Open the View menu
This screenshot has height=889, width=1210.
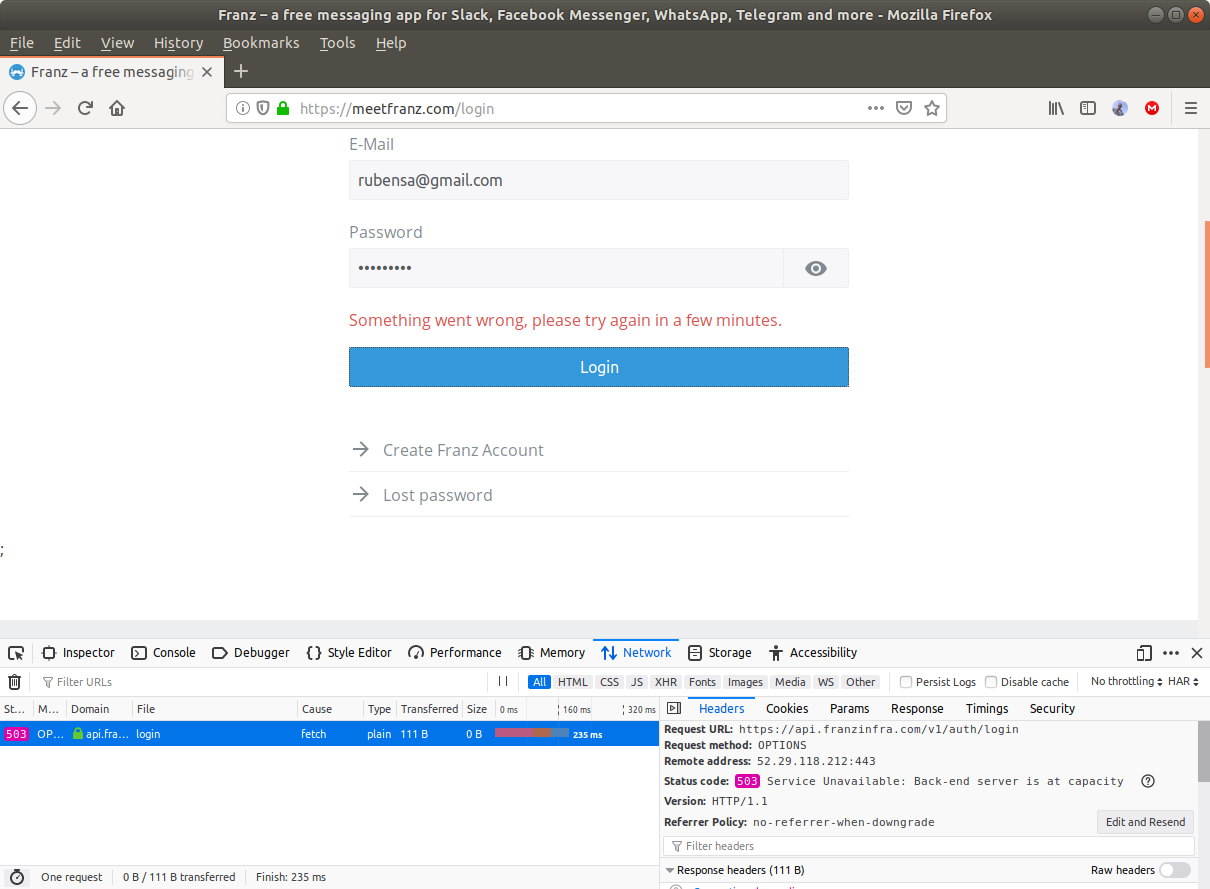[x=117, y=43]
